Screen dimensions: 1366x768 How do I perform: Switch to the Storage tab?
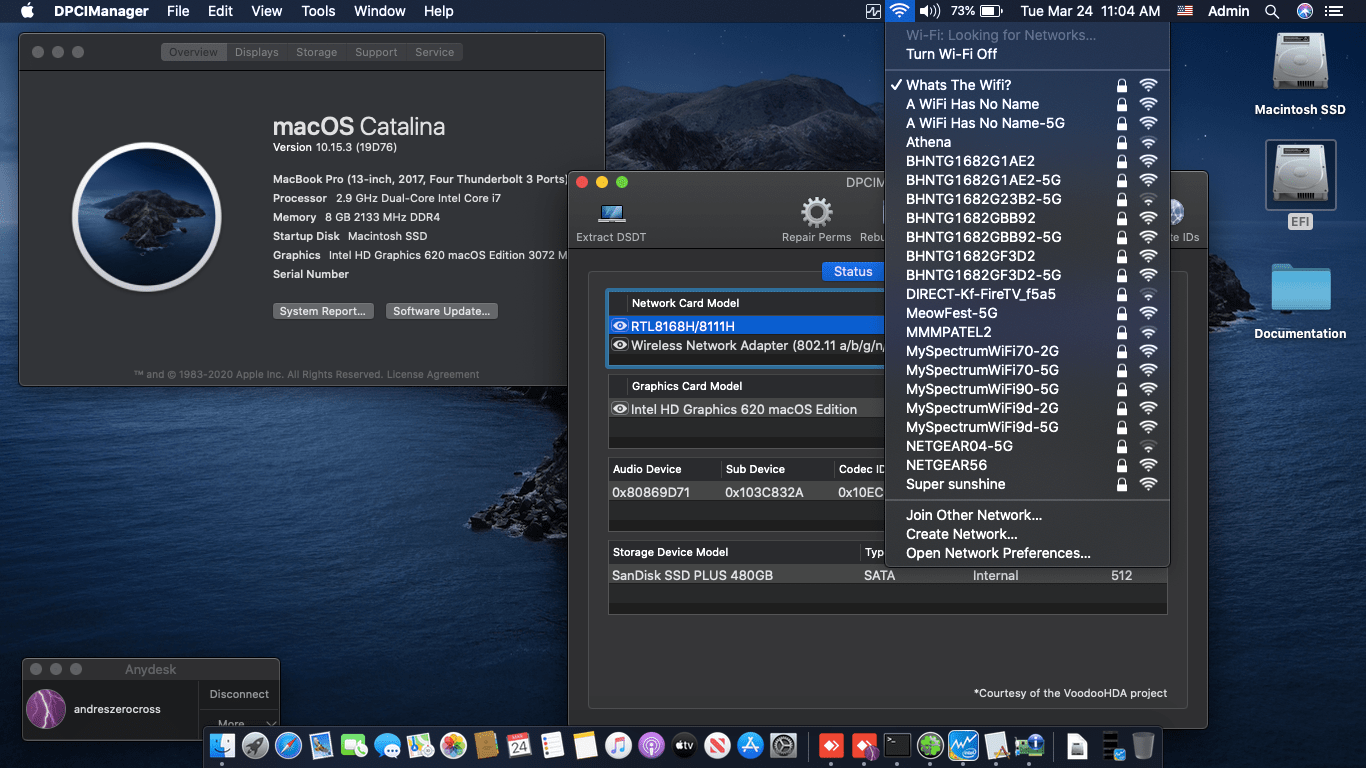point(316,52)
